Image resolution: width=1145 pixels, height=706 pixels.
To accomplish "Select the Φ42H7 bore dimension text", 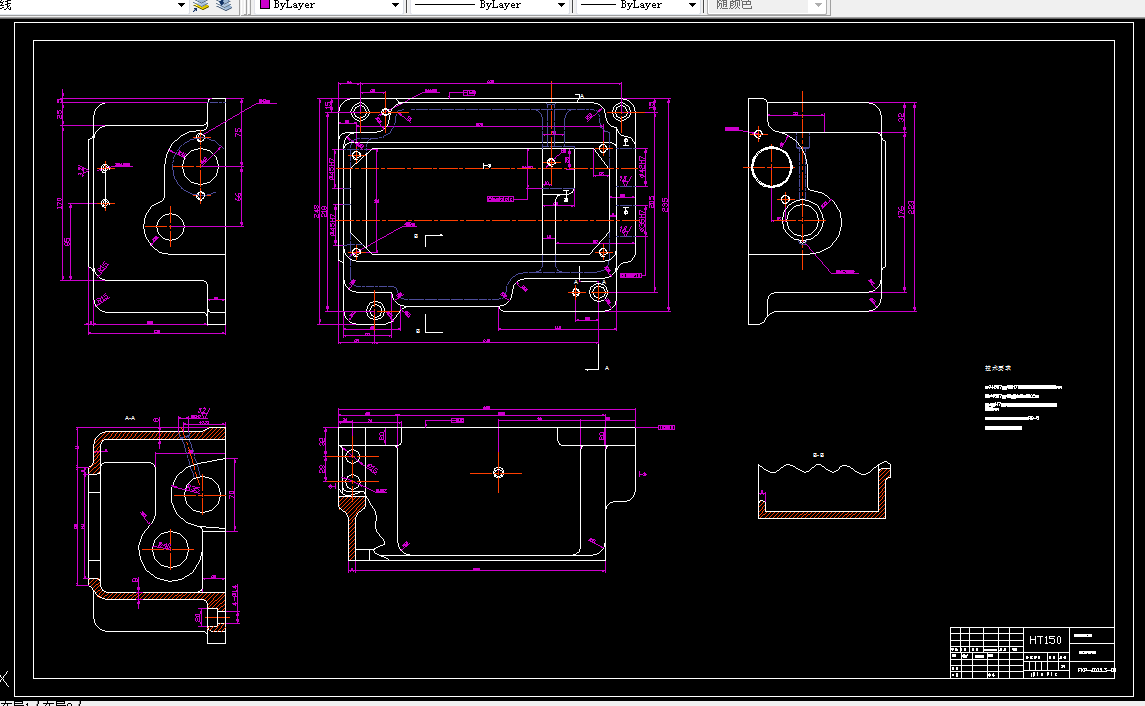I will pyautogui.click(x=643, y=166).
